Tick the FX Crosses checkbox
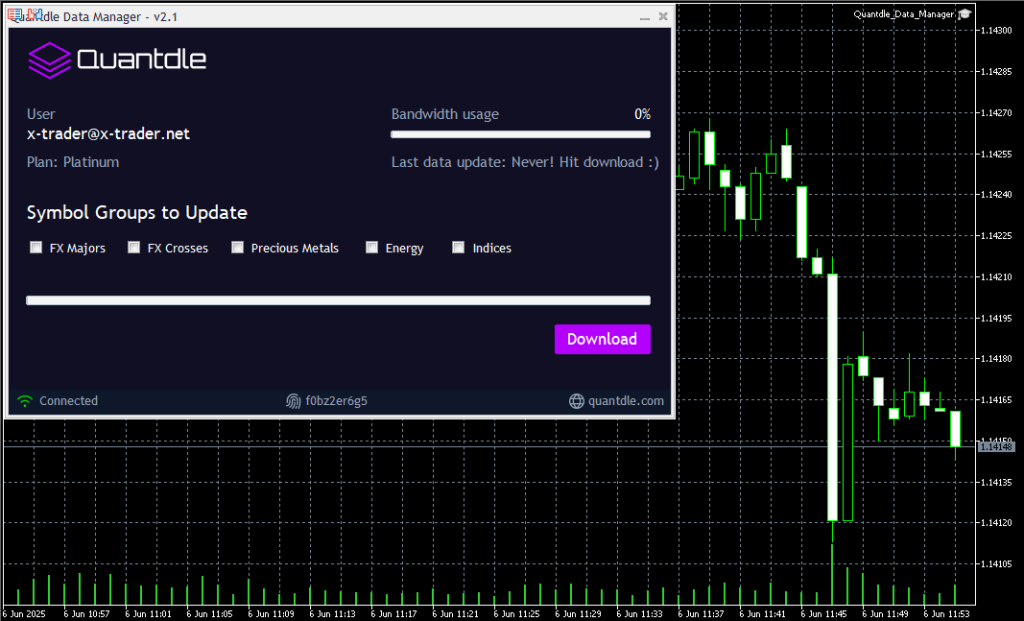1024x621 pixels. (x=134, y=247)
